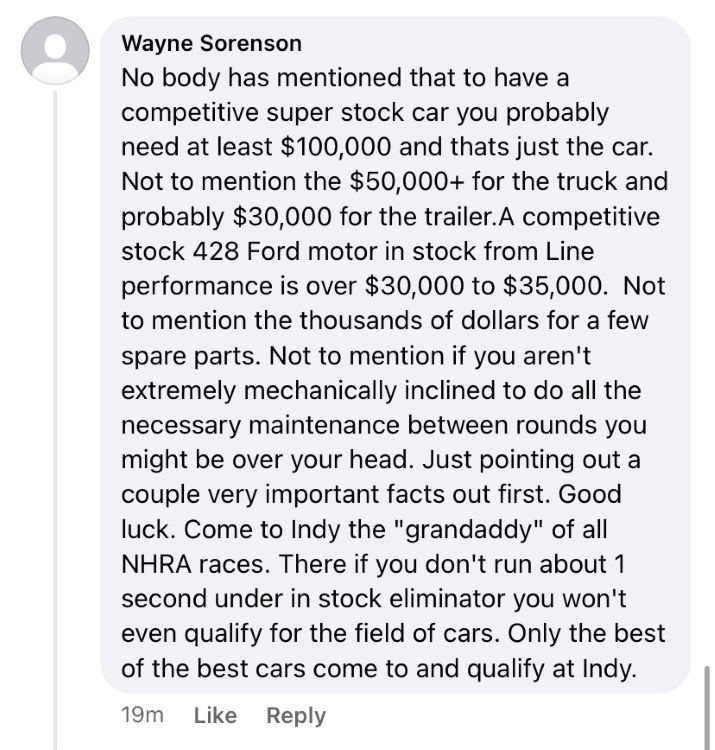
Task: Click the words "spare parts"
Action: [x=191, y=357]
